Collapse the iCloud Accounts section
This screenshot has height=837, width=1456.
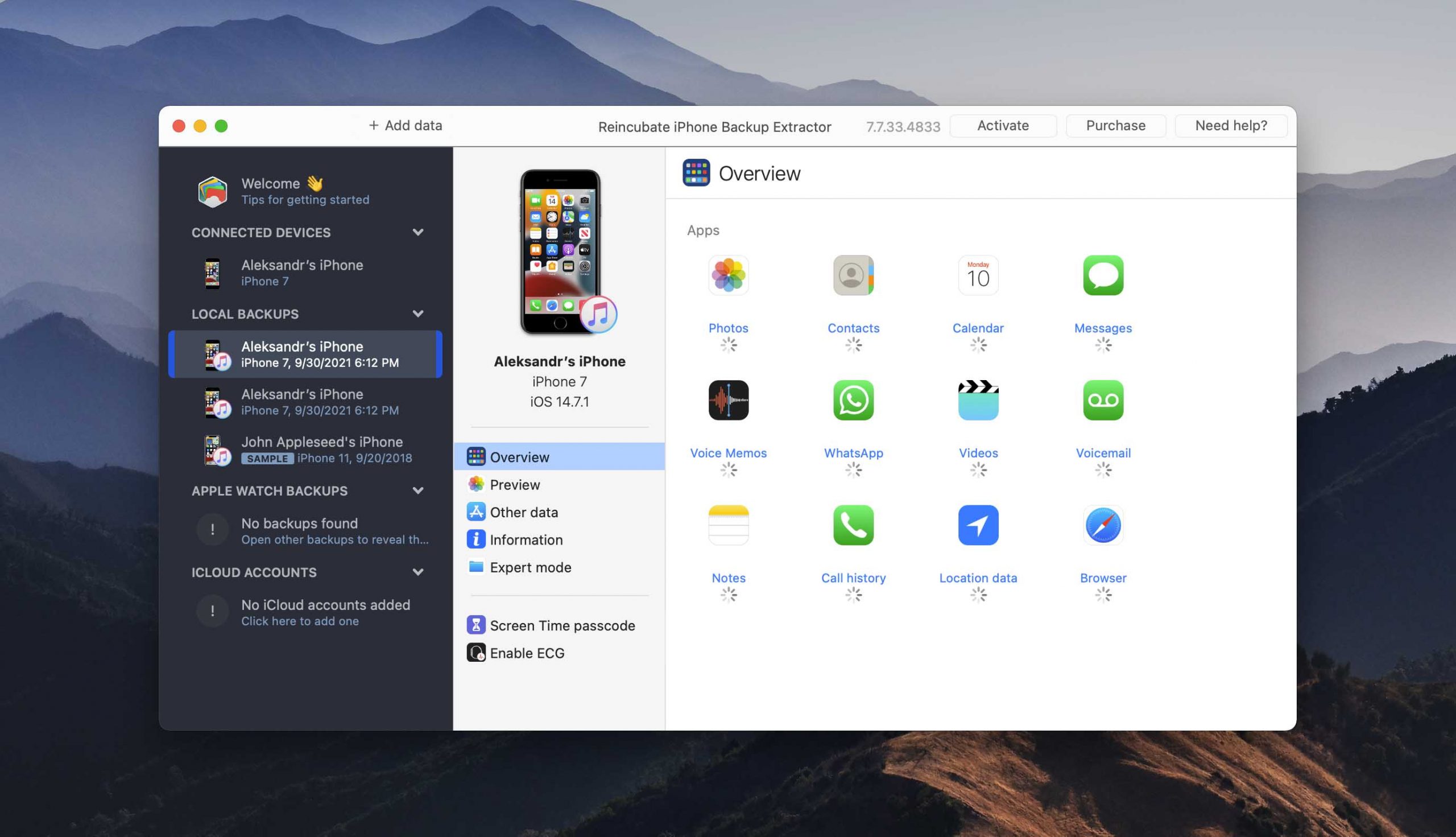point(417,572)
